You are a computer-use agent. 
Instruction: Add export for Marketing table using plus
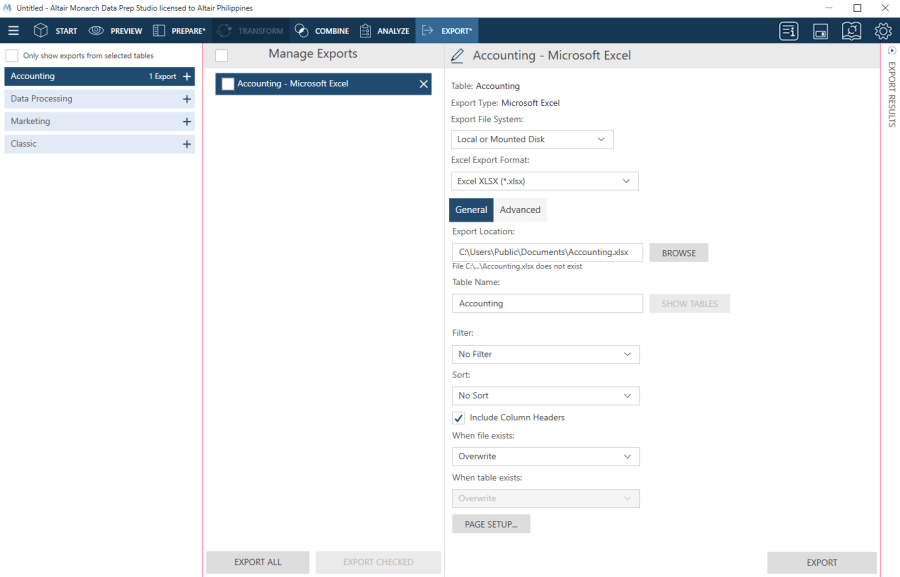pos(187,122)
